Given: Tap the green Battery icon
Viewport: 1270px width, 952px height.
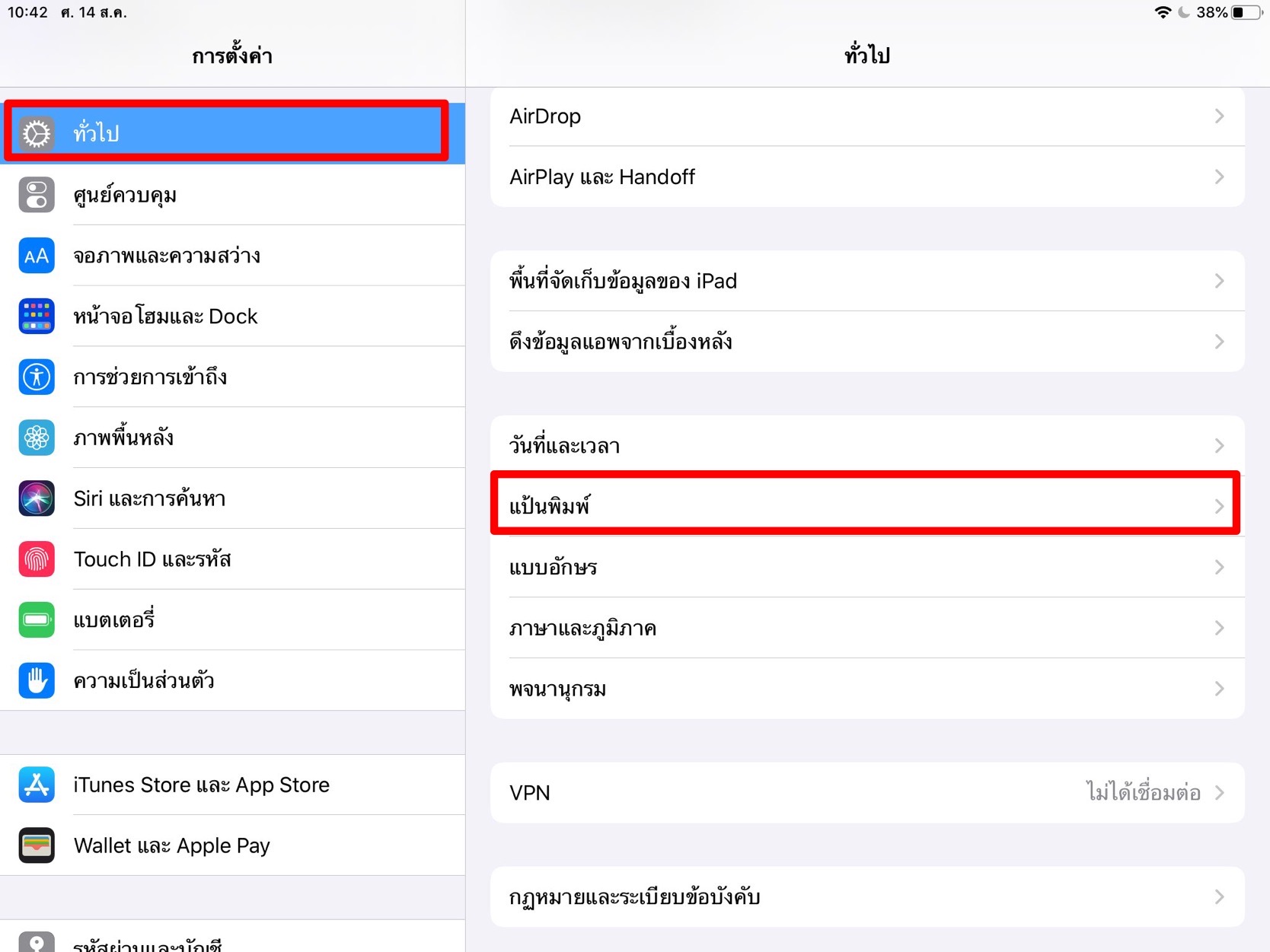Looking at the screenshot, I should (37, 619).
